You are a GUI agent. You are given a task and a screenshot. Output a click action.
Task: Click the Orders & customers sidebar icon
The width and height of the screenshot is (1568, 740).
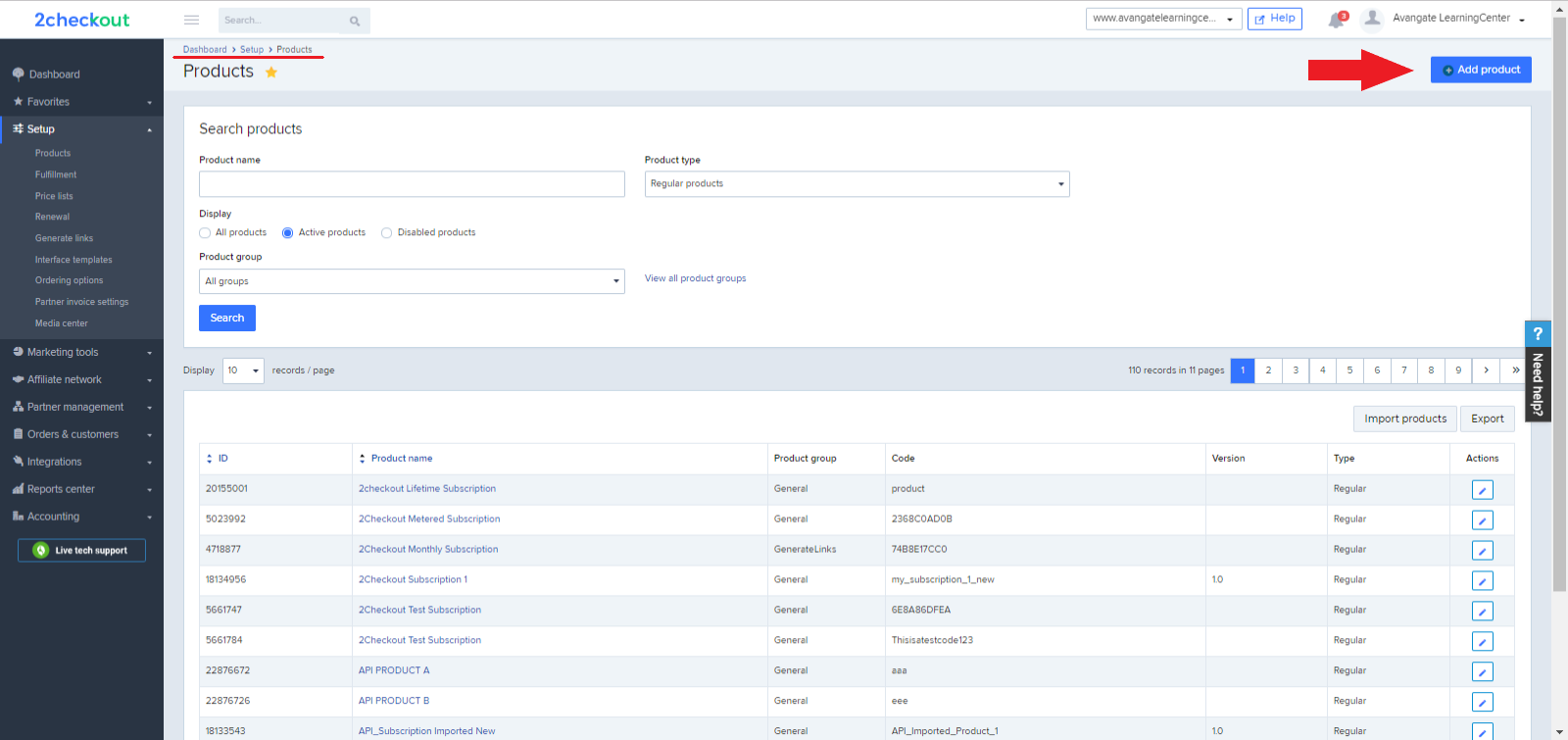coord(18,434)
